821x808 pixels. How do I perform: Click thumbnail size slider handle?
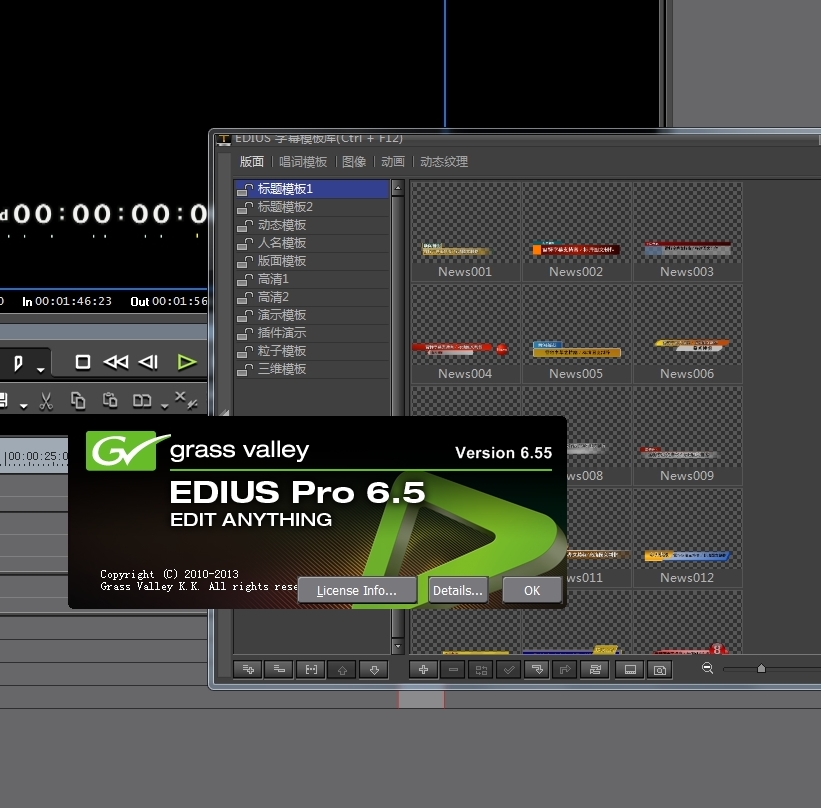761,668
